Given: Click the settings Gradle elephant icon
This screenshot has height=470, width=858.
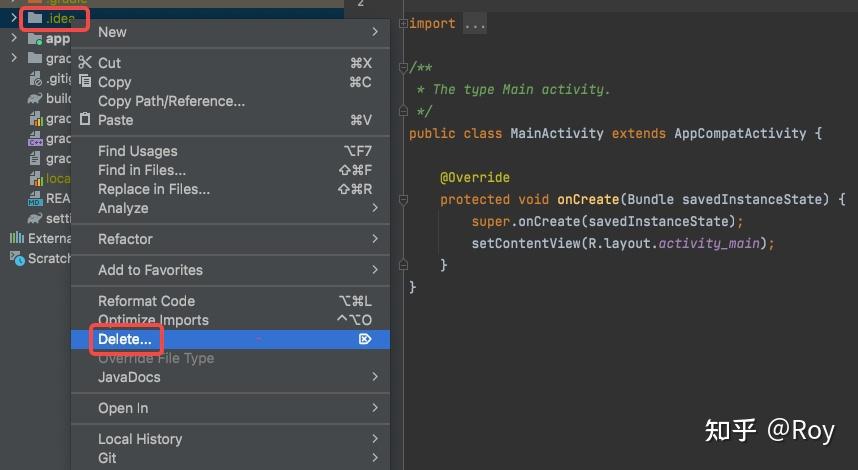Looking at the screenshot, I should point(35,218).
